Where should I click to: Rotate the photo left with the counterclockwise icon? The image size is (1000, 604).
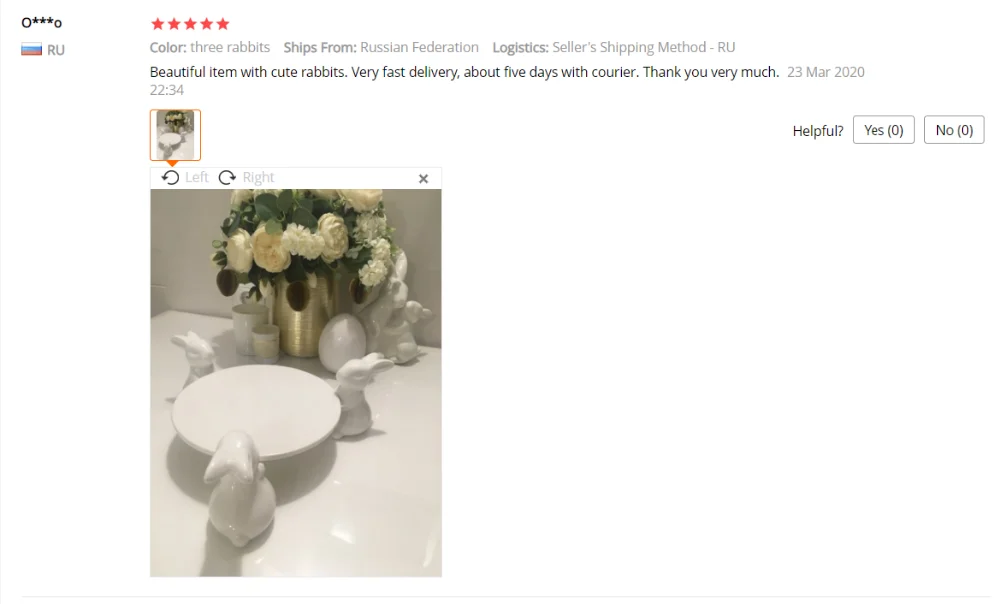pyautogui.click(x=170, y=177)
